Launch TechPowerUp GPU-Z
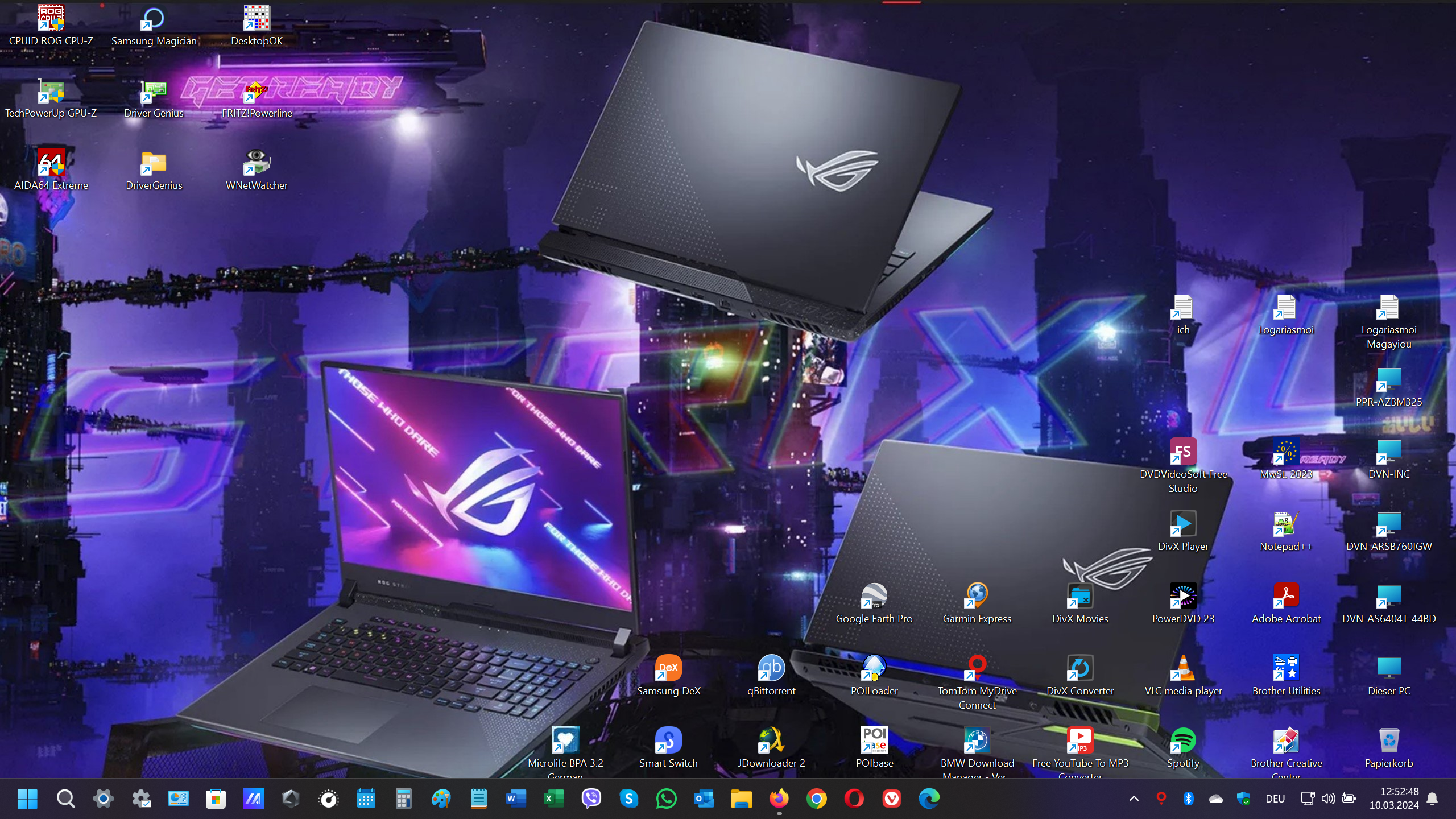 pyautogui.click(x=51, y=91)
